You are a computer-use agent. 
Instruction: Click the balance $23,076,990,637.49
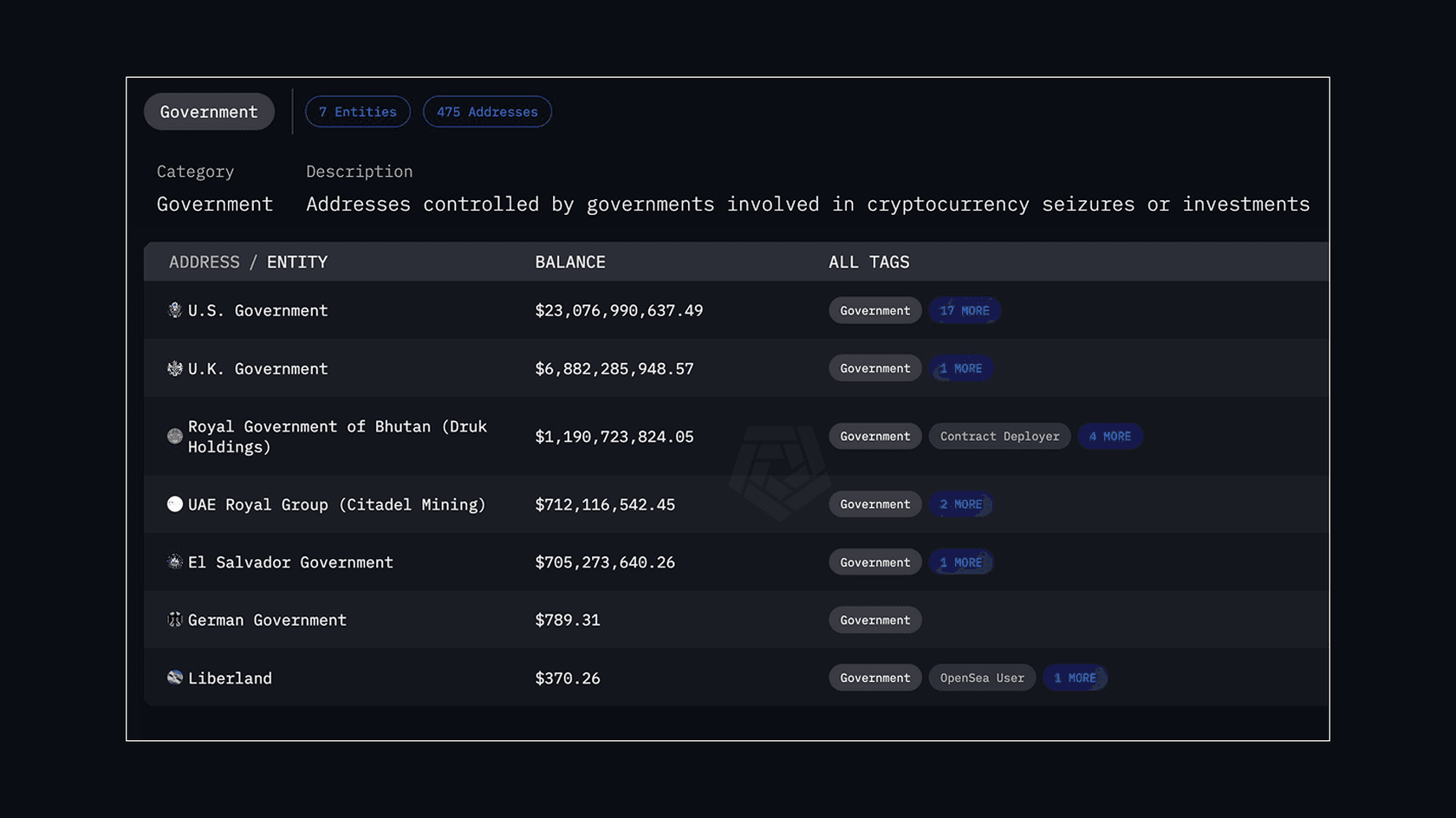coord(619,310)
